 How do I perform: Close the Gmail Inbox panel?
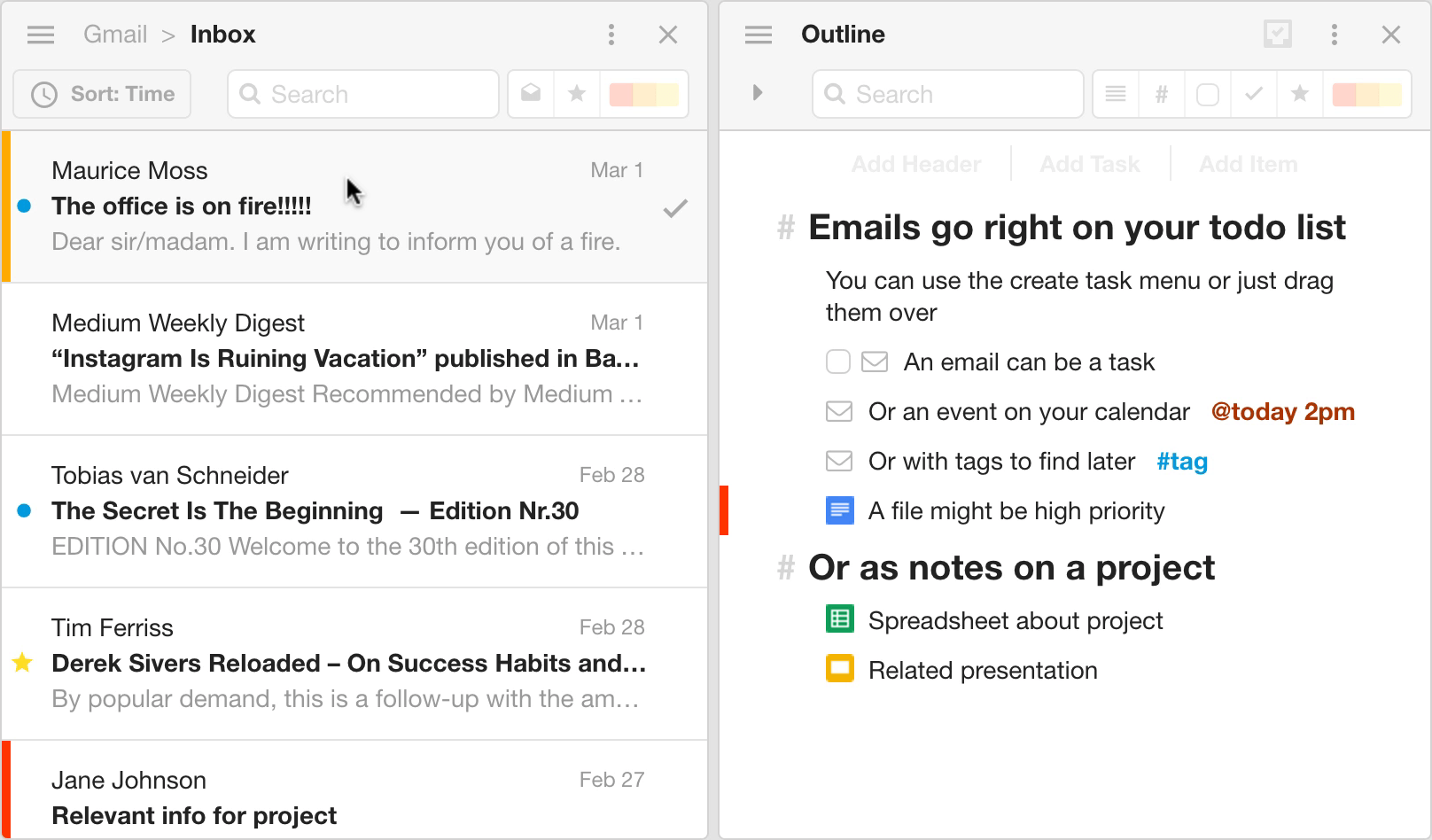pos(668,35)
